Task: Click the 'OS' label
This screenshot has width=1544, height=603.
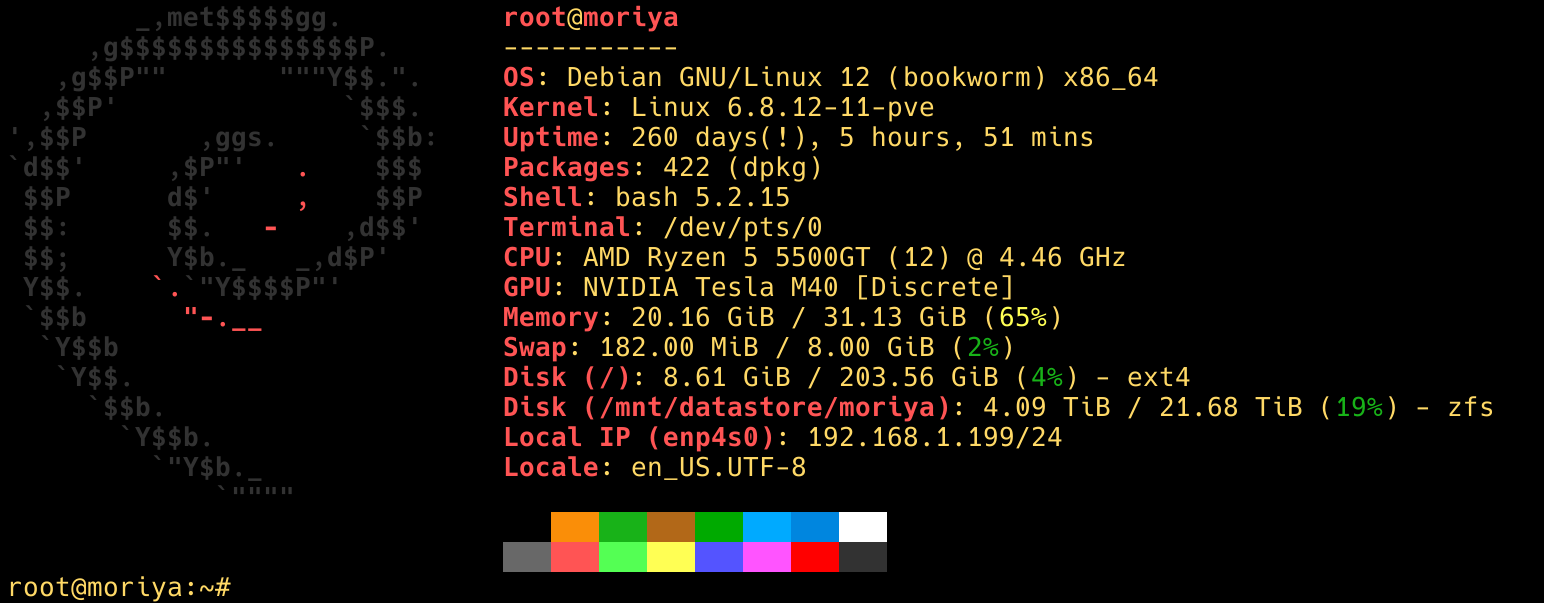Action: [x=519, y=78]
